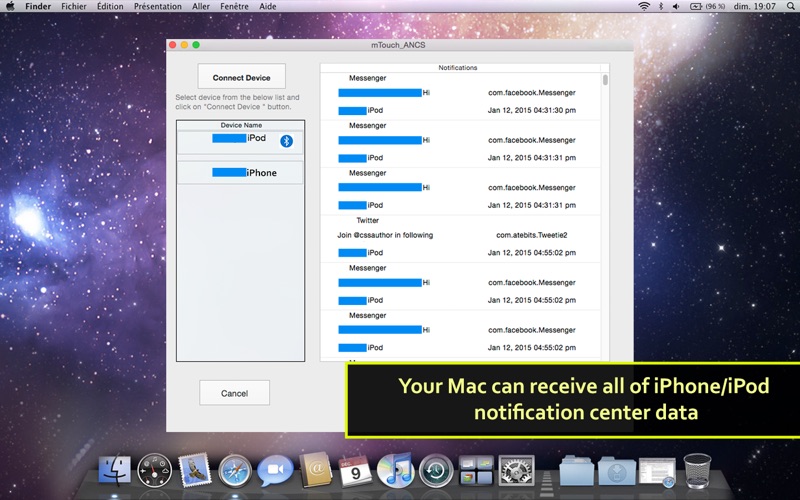Click 'Join @cssauthor in following' text

pyautogui.click(x=385, y=235)
